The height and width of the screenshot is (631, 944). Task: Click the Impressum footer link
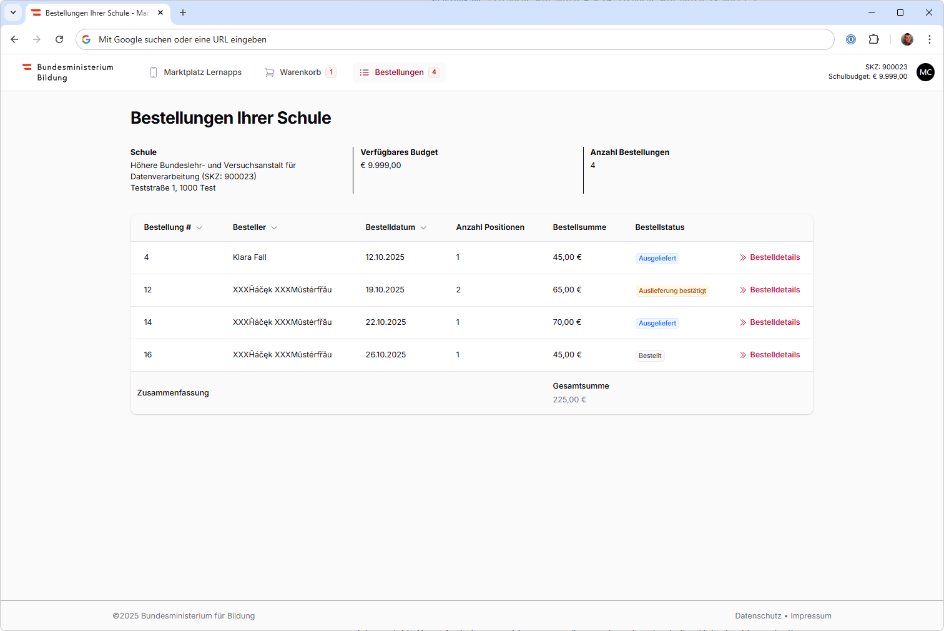click(x=810, y=616)
